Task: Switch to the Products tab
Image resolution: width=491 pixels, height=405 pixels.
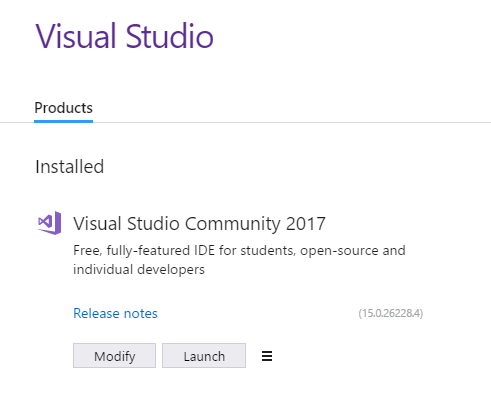Action: click(x=63, y=108)
